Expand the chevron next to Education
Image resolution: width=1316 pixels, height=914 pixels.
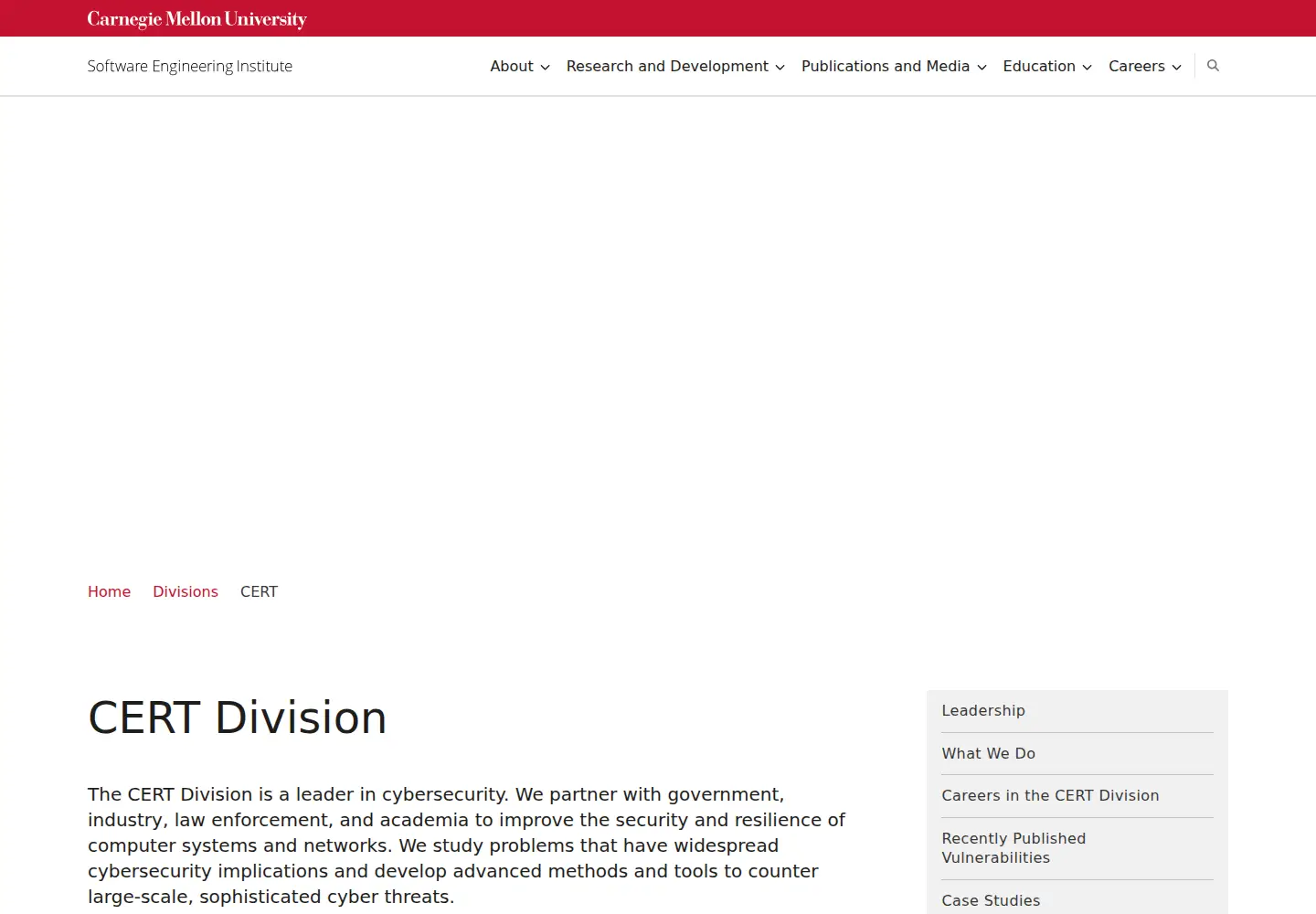point(1087,68)
